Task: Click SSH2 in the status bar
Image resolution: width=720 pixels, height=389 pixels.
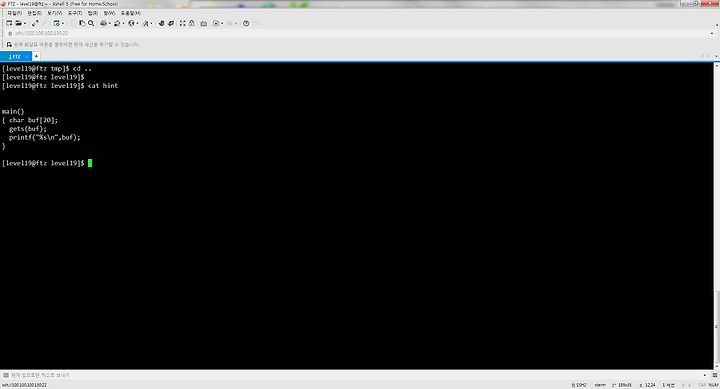Action: (x=579, y=385)
